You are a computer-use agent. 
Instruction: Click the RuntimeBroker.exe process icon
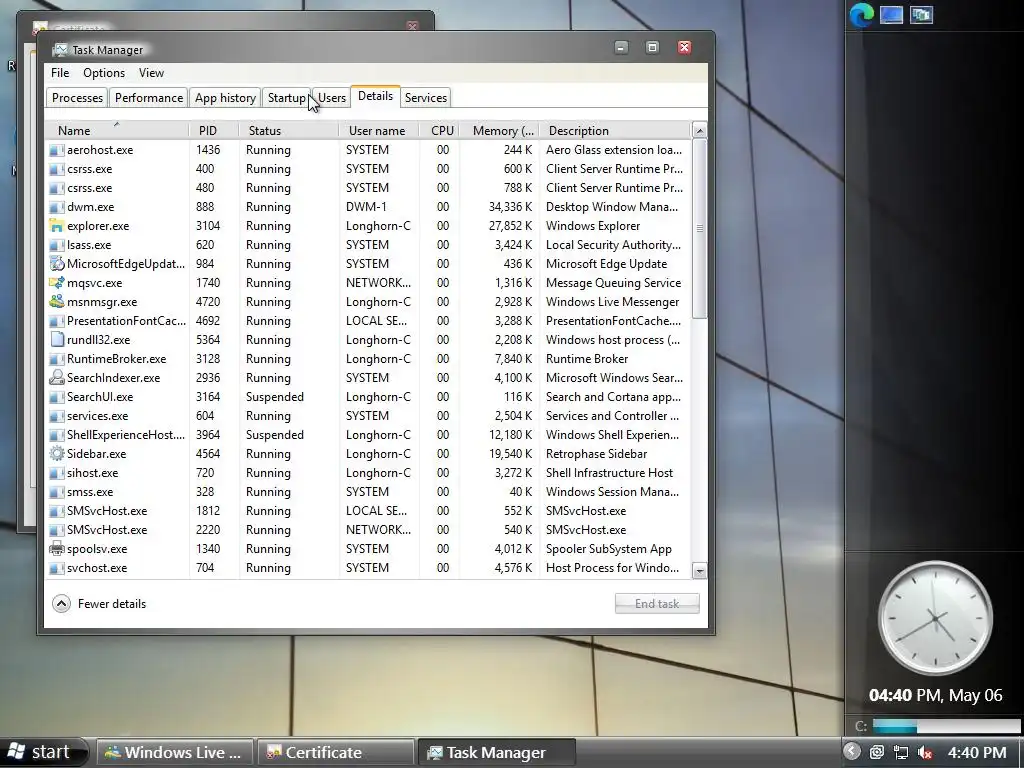(x=57, y=359)
